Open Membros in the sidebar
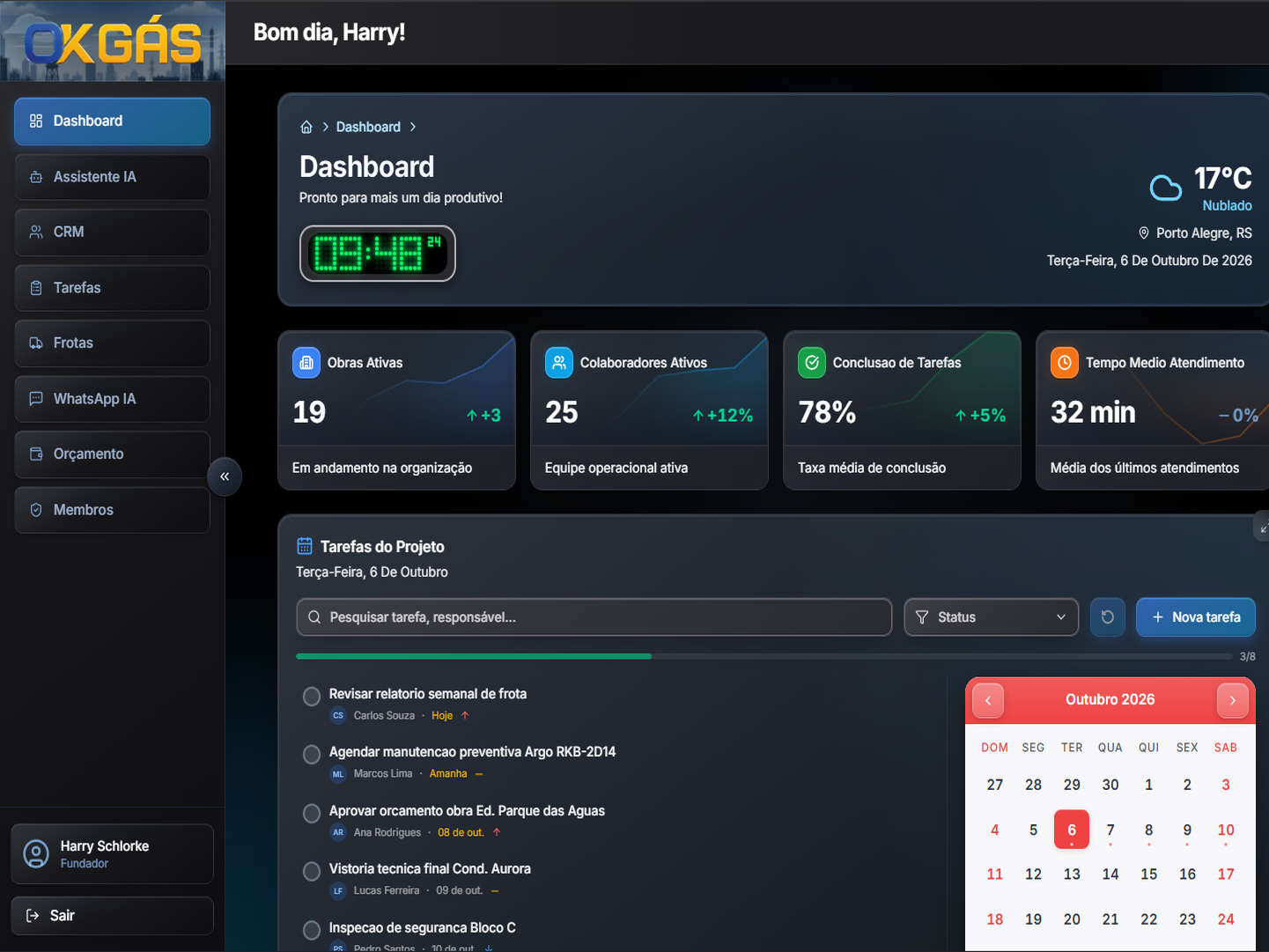The image size is (1269, 952). pyautogui.click(x=113, y=510)
